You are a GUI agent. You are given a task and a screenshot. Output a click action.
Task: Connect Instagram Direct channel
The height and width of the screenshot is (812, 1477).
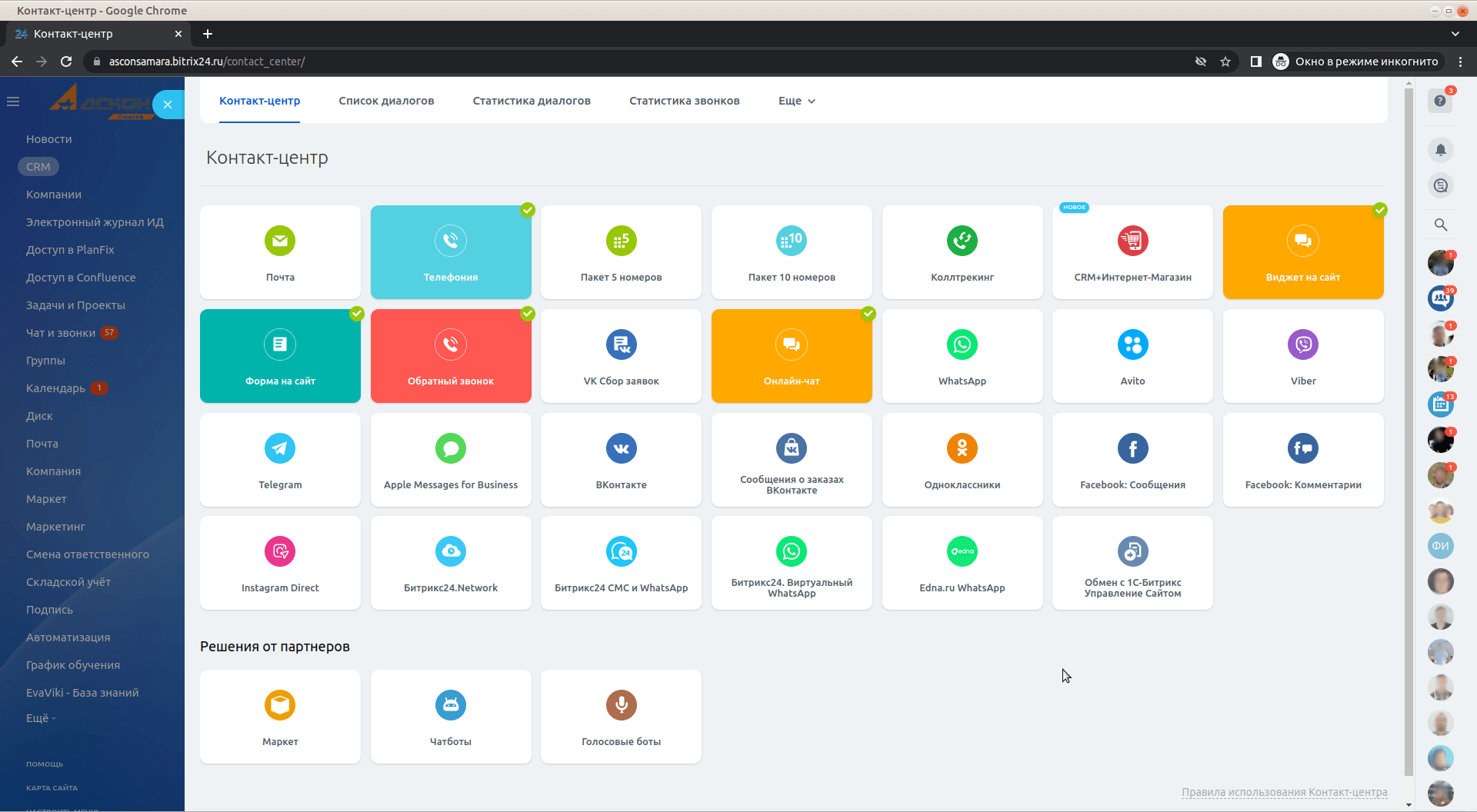[x=280, y=563]
